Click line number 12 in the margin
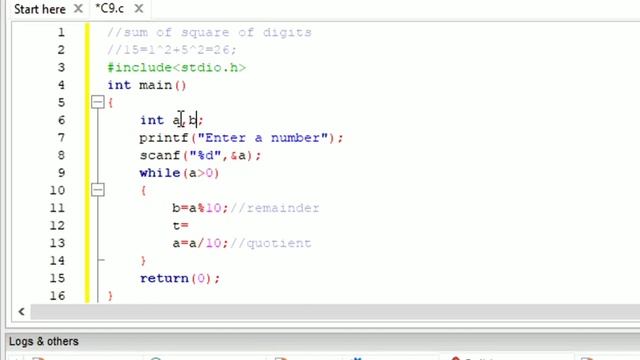Viewport: 640px width, 360px height. pyautogui.click(x=57, y=225)
